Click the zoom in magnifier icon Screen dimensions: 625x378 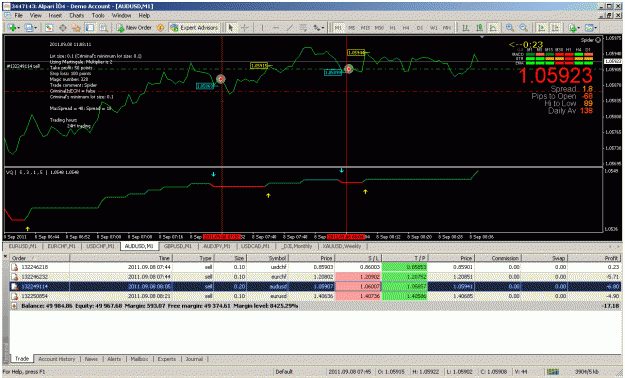pyautogui.click(x=509, y=28)
